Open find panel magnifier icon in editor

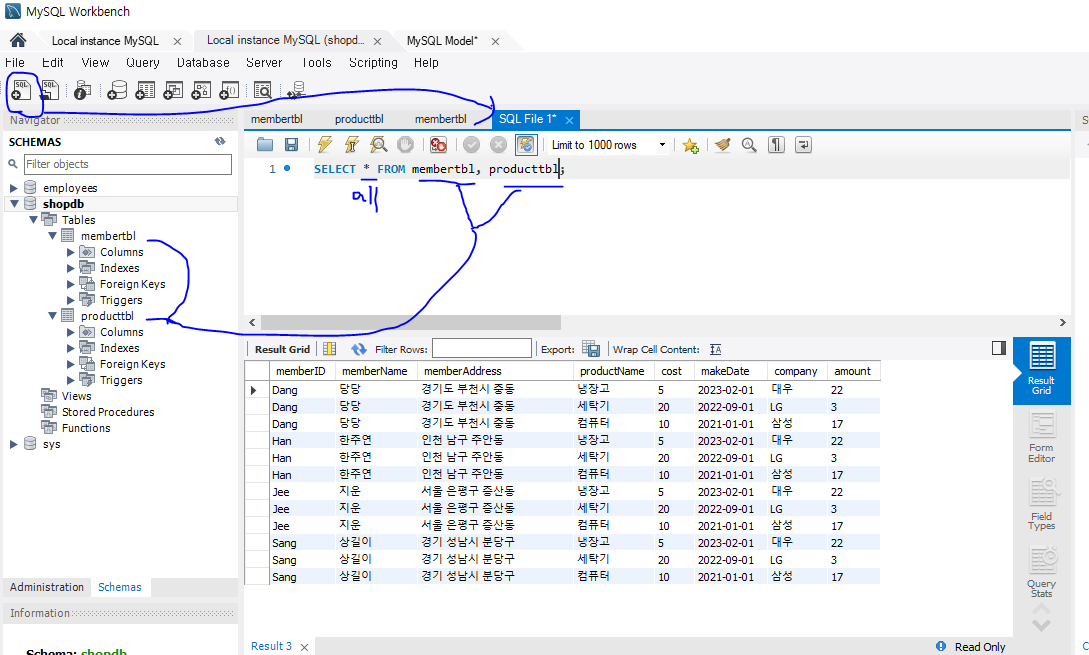(749, 144)
